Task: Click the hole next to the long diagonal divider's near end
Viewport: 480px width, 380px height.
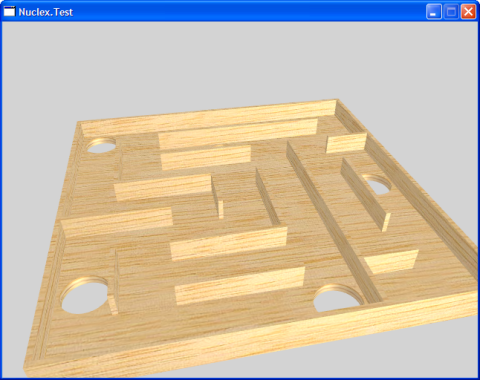Action: [x=338, y=298]
